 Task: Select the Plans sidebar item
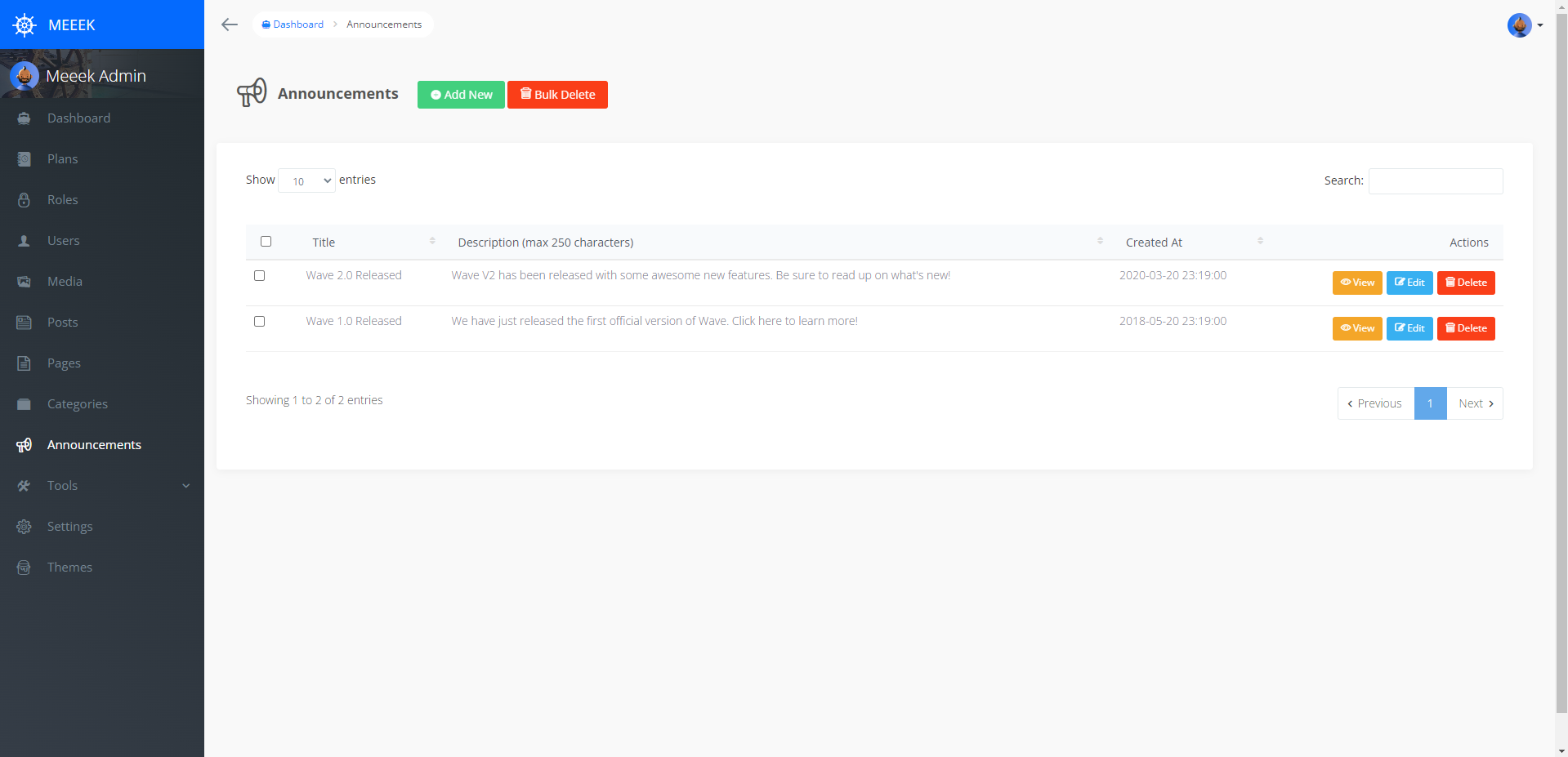pos(63,158)
